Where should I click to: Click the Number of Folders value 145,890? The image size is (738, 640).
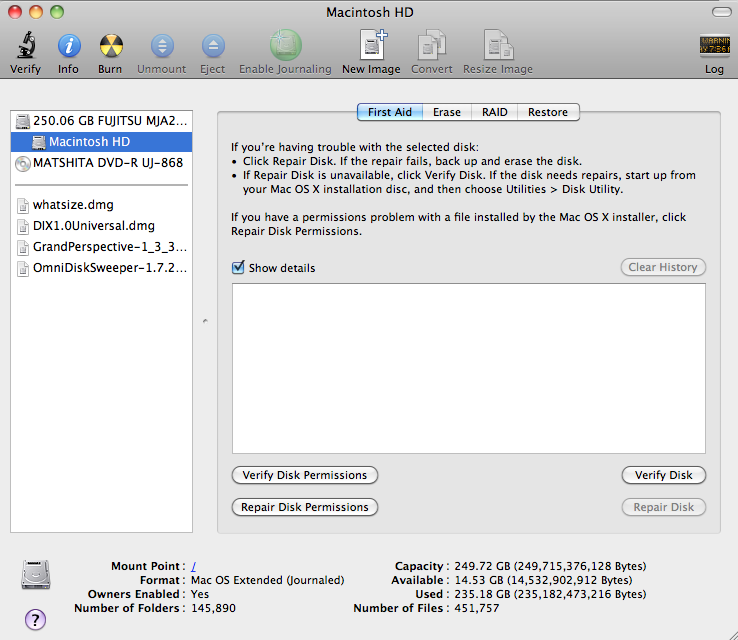click(x=213, y=608)
